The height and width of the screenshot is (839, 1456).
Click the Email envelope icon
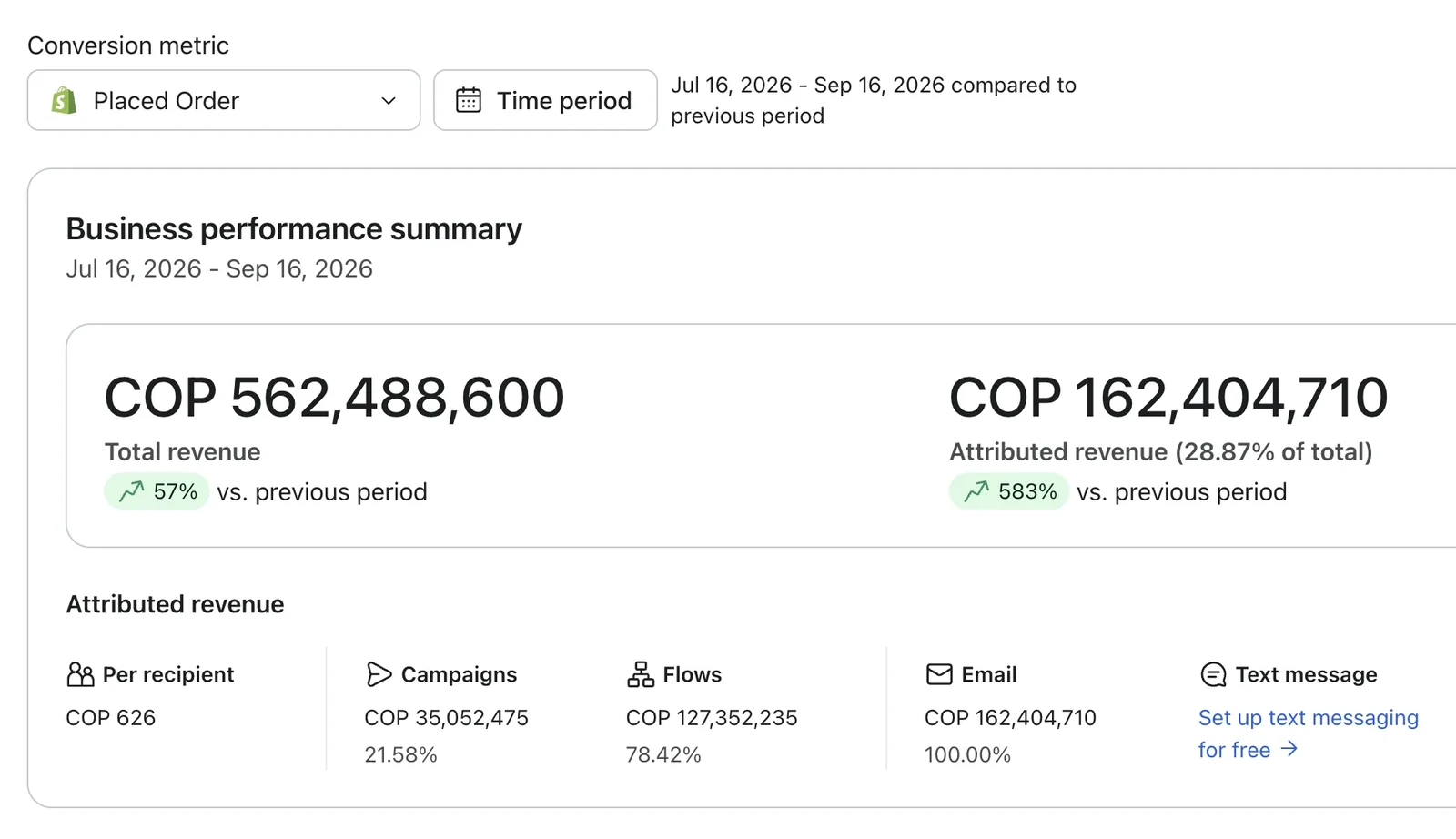939,674
